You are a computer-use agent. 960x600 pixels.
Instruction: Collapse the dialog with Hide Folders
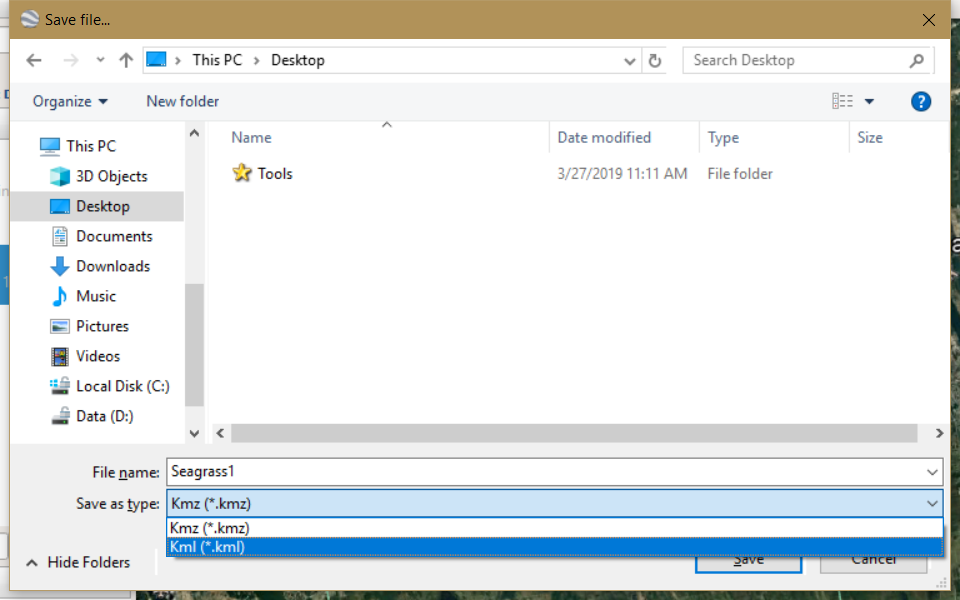pyautogui.click(x=78, y=562)
